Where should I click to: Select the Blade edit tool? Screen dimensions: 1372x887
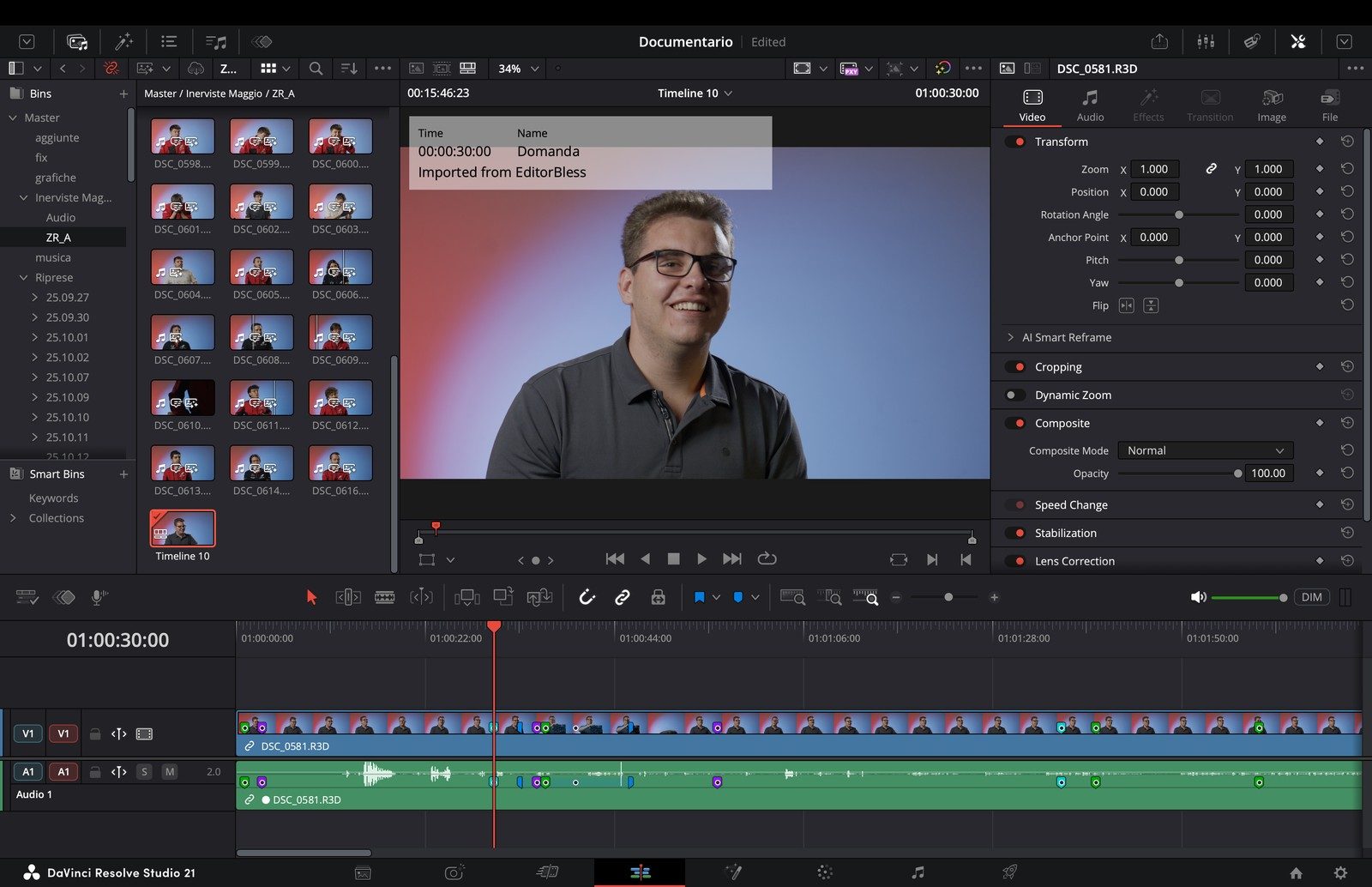[x=385, y=597]
